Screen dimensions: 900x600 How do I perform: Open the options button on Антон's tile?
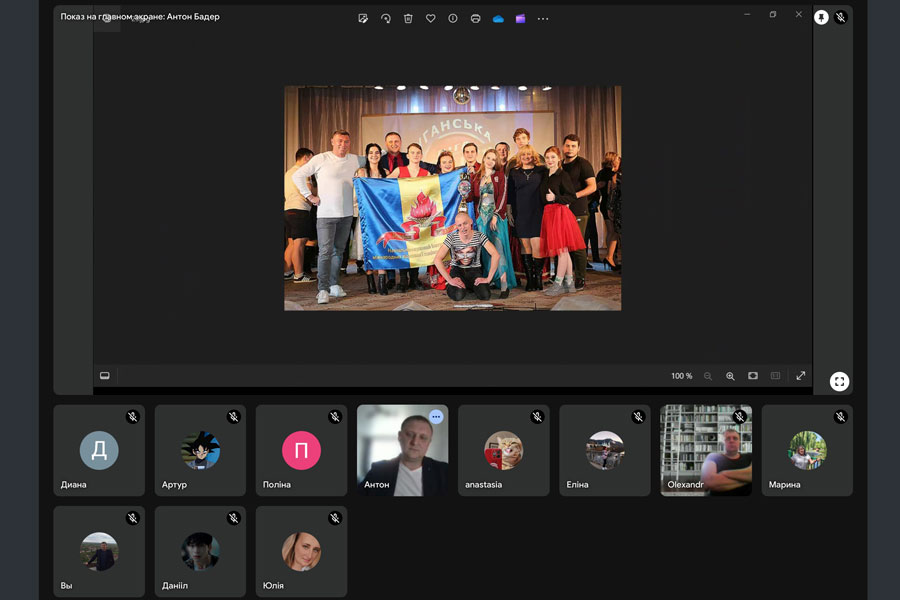click(436, 416)
